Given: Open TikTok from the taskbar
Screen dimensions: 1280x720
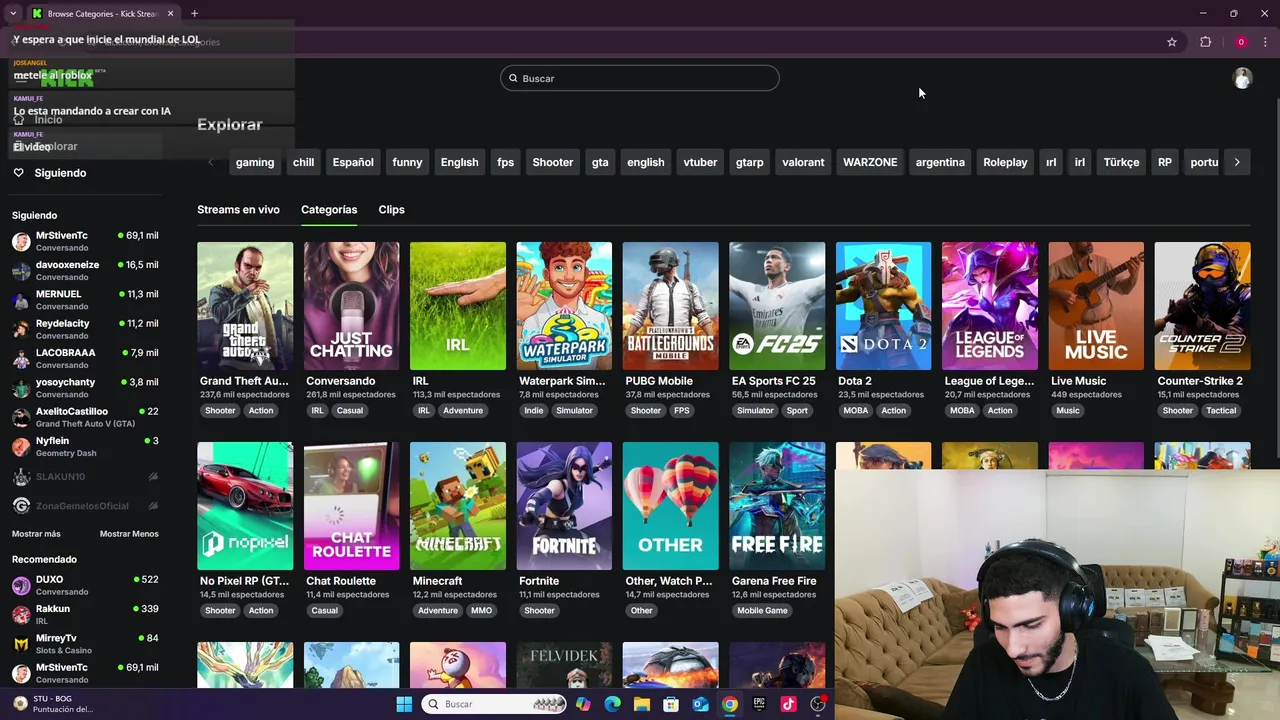Looking at the screenshot, I should (x=788, y=704).
